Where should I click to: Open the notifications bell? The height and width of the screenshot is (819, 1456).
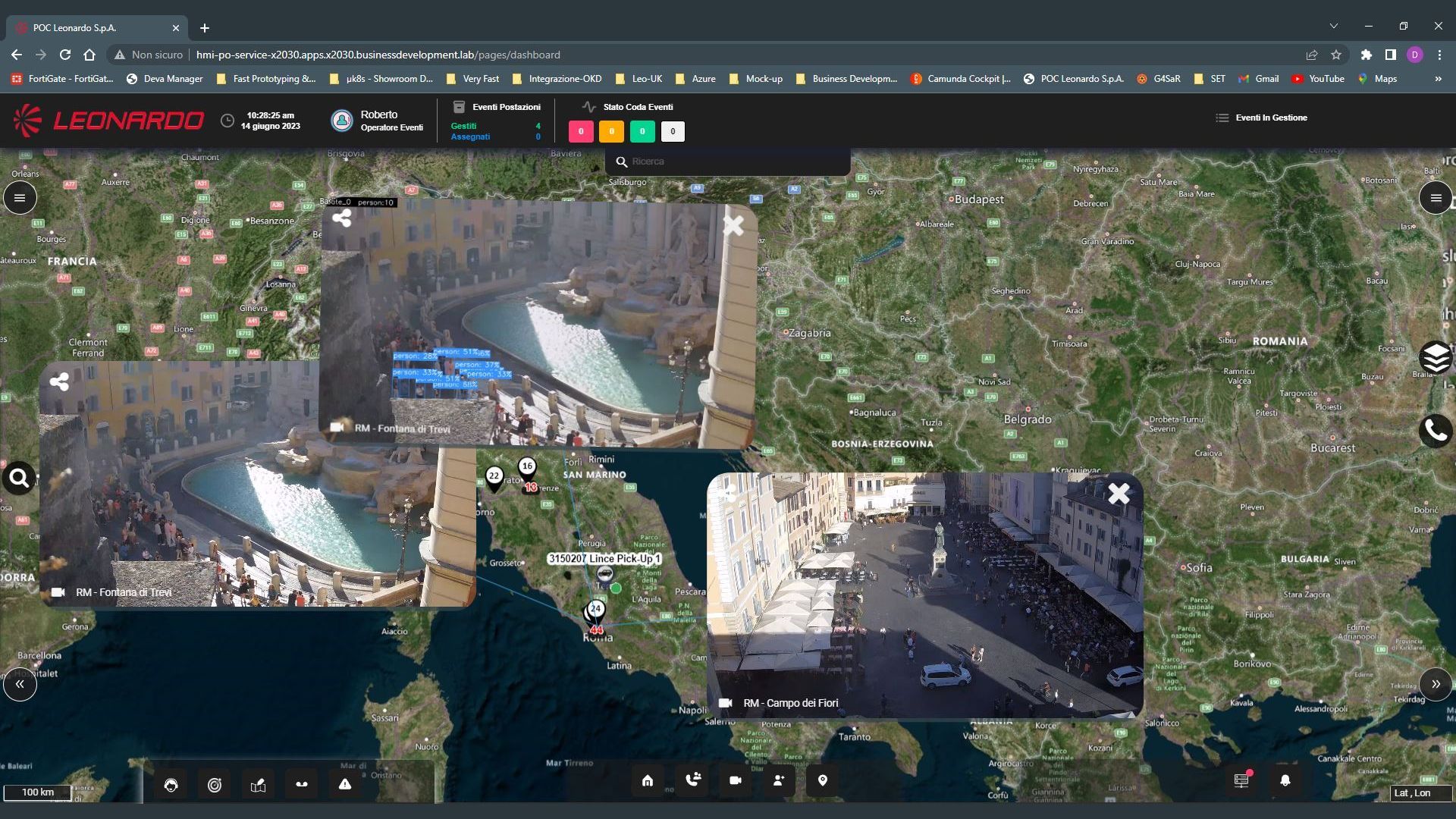pos(1285,780)
